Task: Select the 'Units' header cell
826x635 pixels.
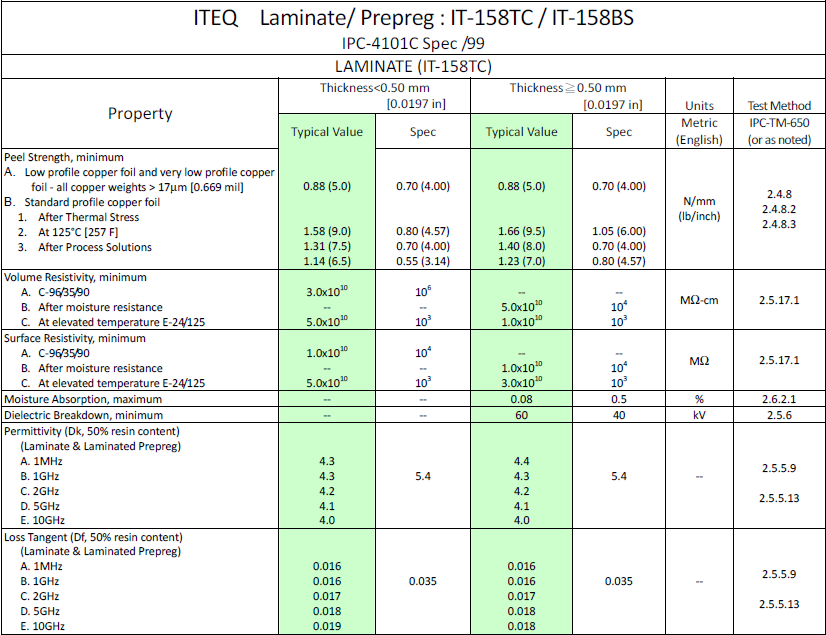Action: (699, 106)
